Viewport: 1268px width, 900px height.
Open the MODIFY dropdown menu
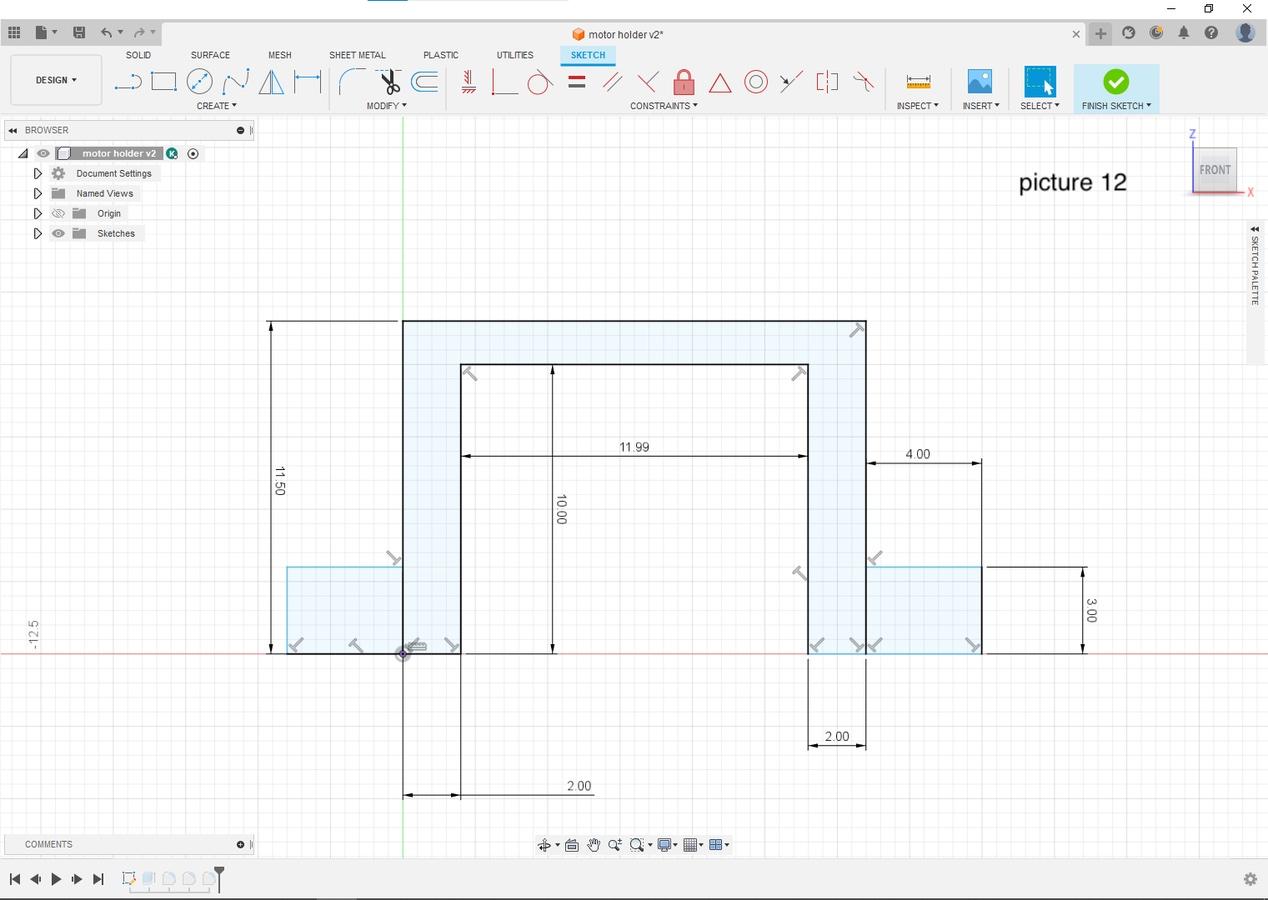coord(386,105)
